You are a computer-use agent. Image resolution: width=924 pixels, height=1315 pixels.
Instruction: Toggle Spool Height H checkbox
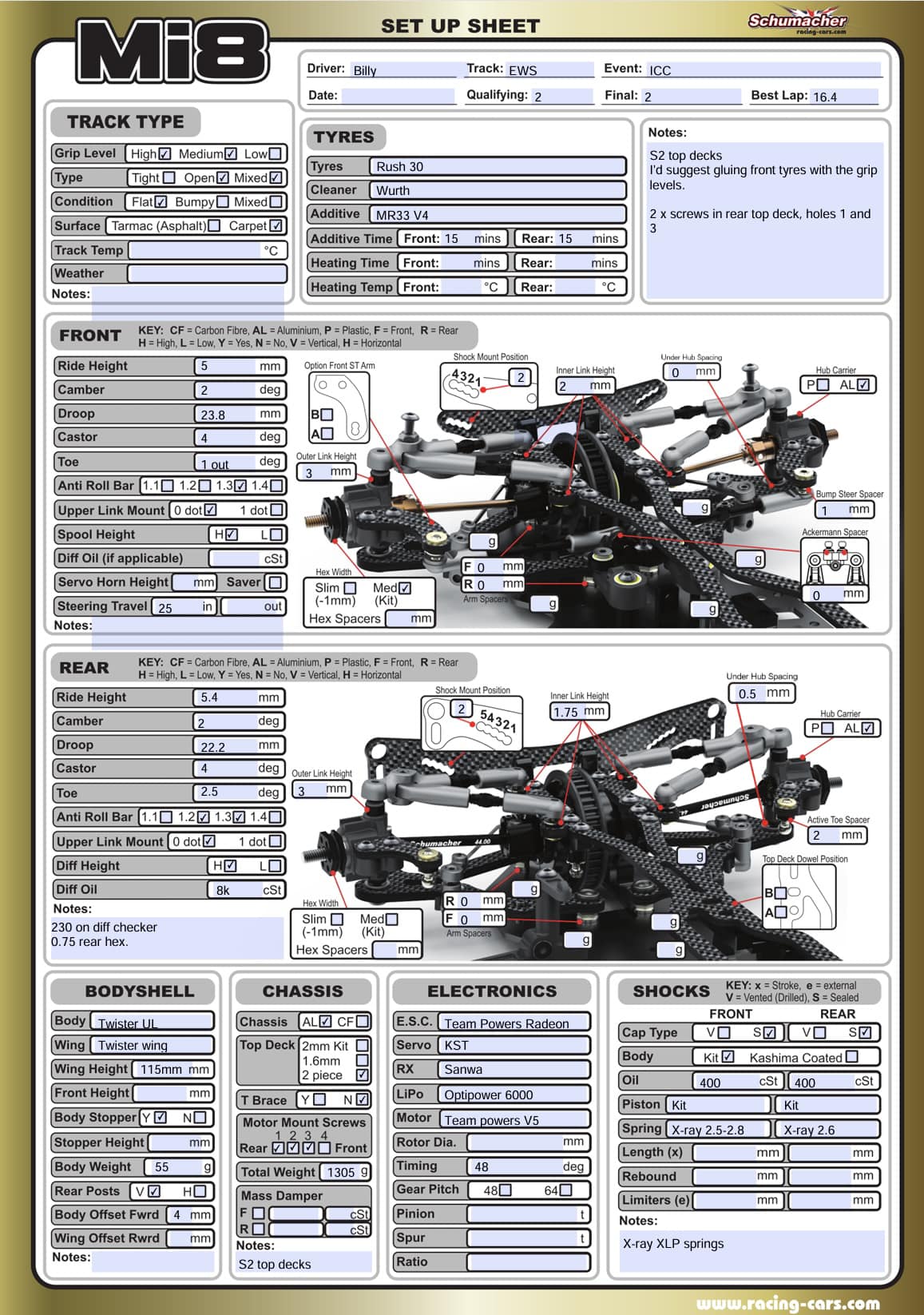coord(232,534)
